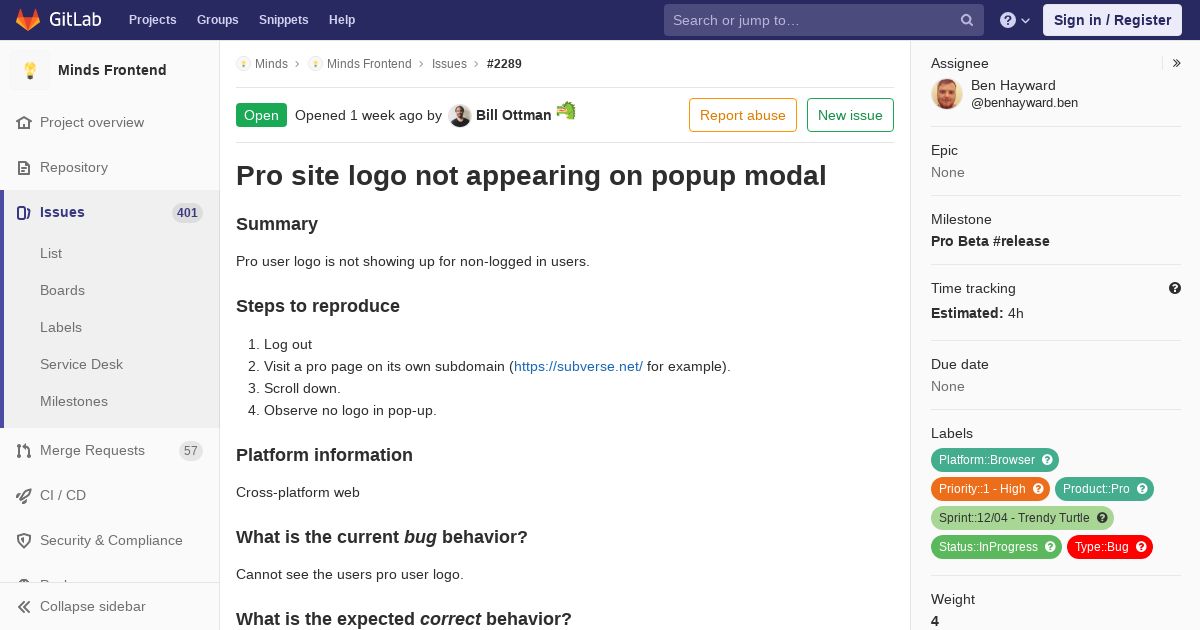Click the Issues sidebar icon
Screen dimensions: 1200x630
click(24, 212)
